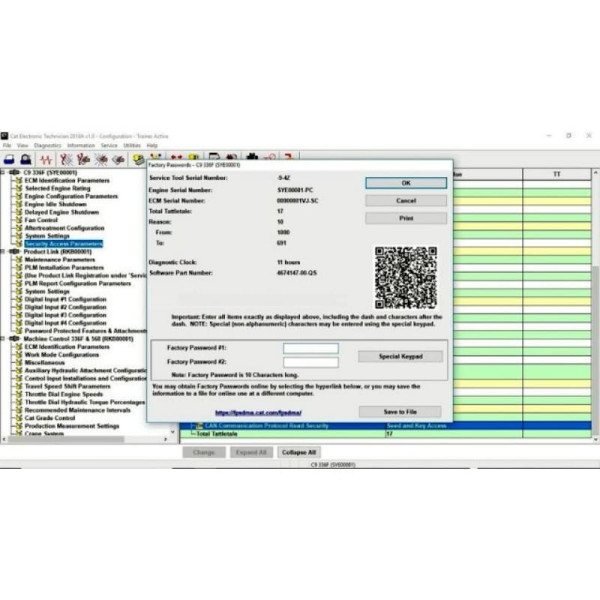Click the C9 336F ECM icon in the tree
Viewport: 600px width, 600px height.
[16, 172]
